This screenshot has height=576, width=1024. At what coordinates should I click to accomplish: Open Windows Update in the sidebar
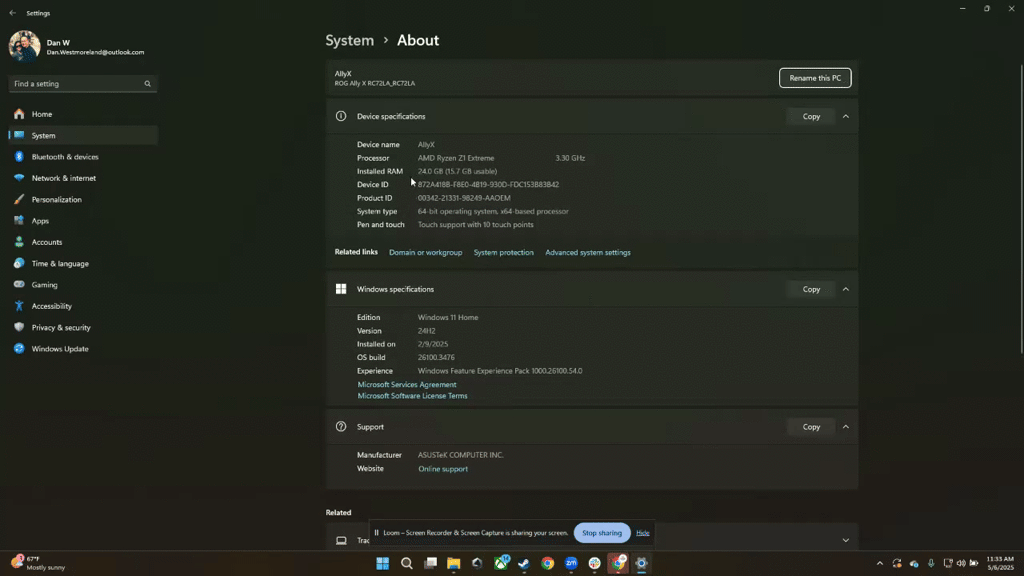point(60,349)
